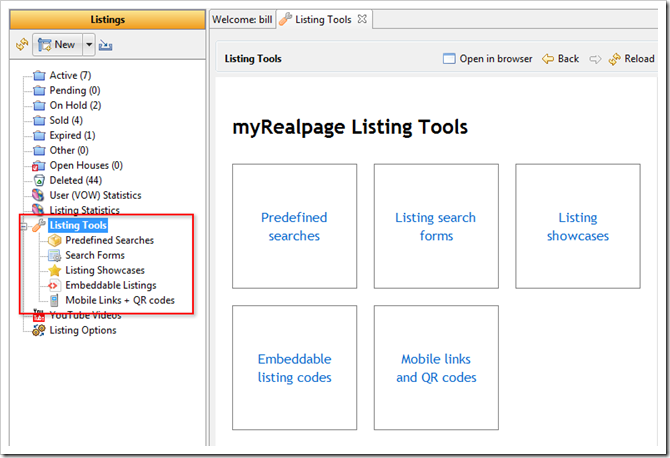
Task: Open Predefined Searches in the tree
Action: coord(109,241)
